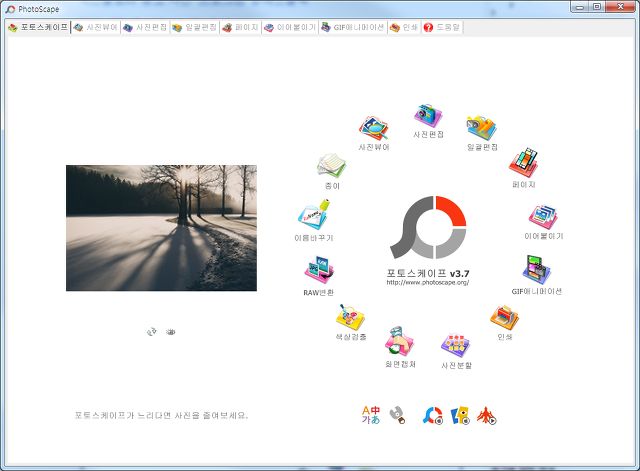This screenshot has height=471, width=640.
Task: Open the 도움말 help tab
Action: [x=442, y=27]
